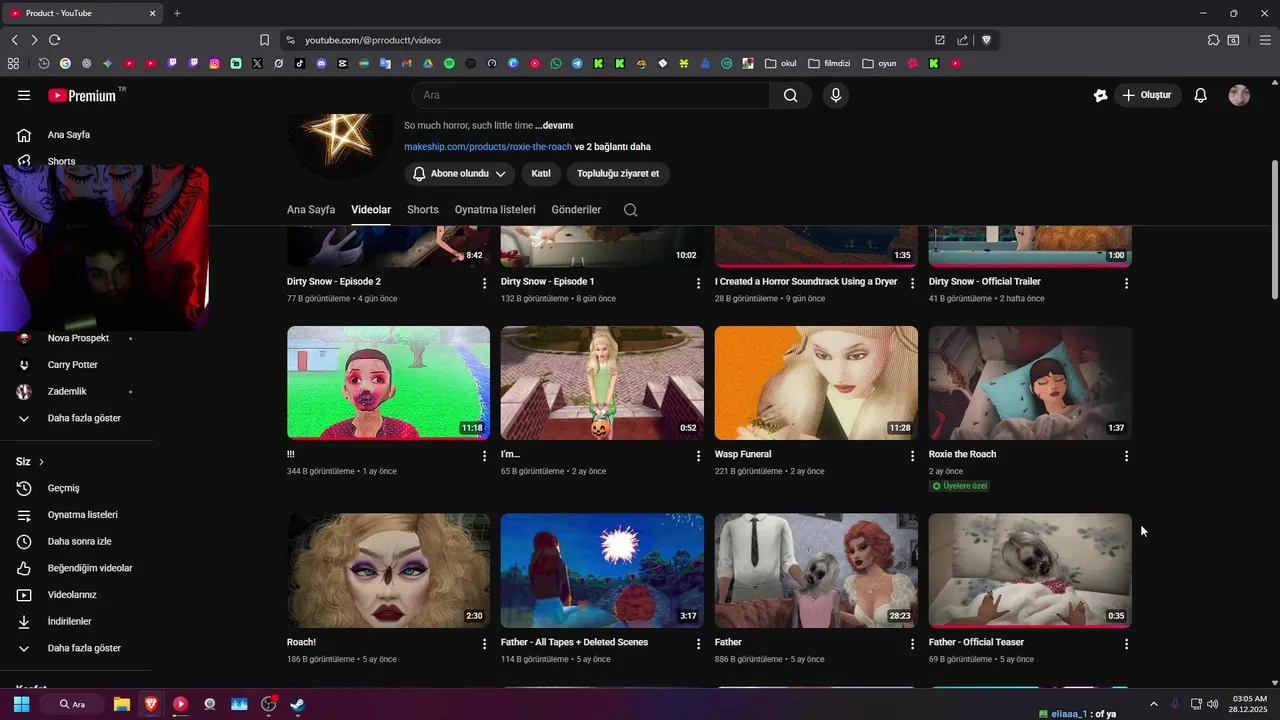
Task: Open Windows taskbar search box Ara
Action: 72,704
